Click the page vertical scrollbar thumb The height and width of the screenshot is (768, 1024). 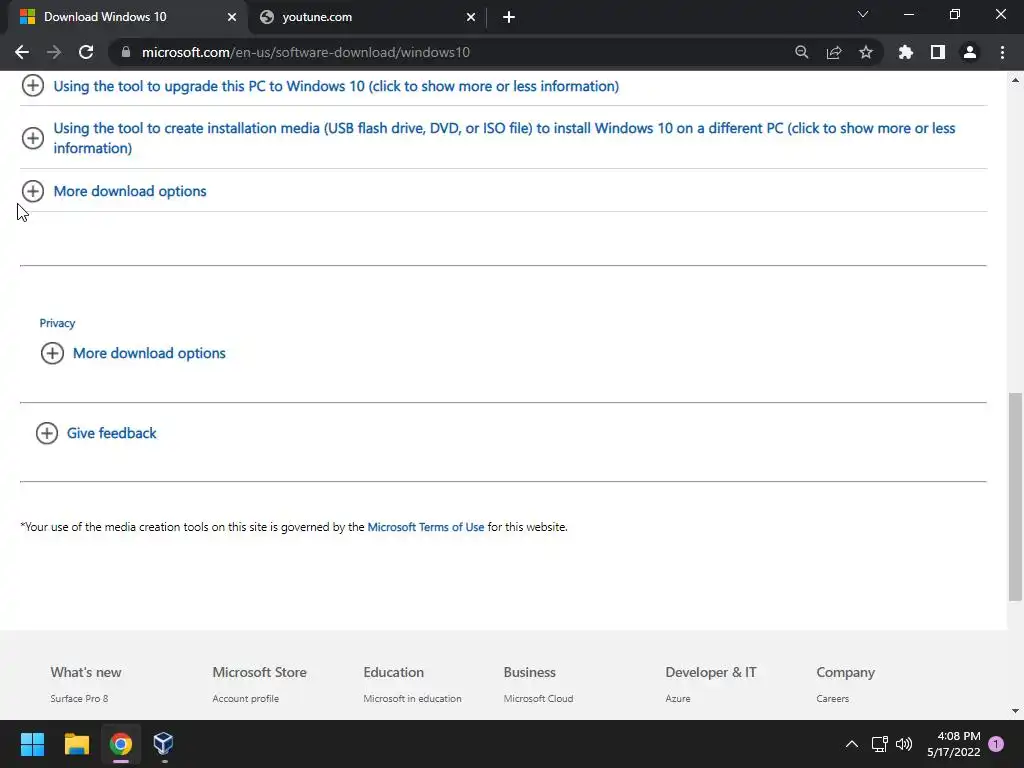click(x=1015, y=496)
